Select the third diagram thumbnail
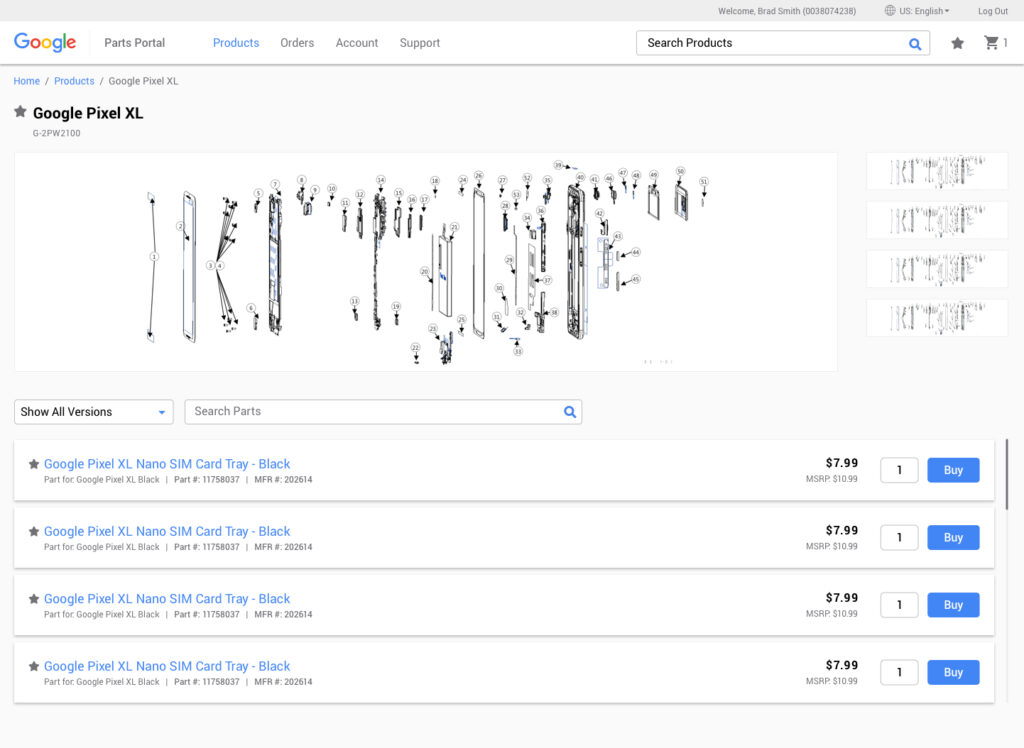Image resolution: width=1024 pixels, height=748 pixels. [x=937, y=269]
